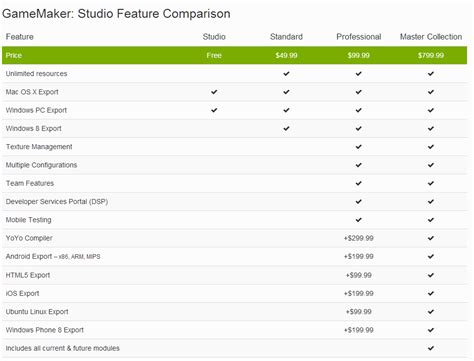Select the Master Collection column header
This screenshot has width=474, height=361.
431,37
